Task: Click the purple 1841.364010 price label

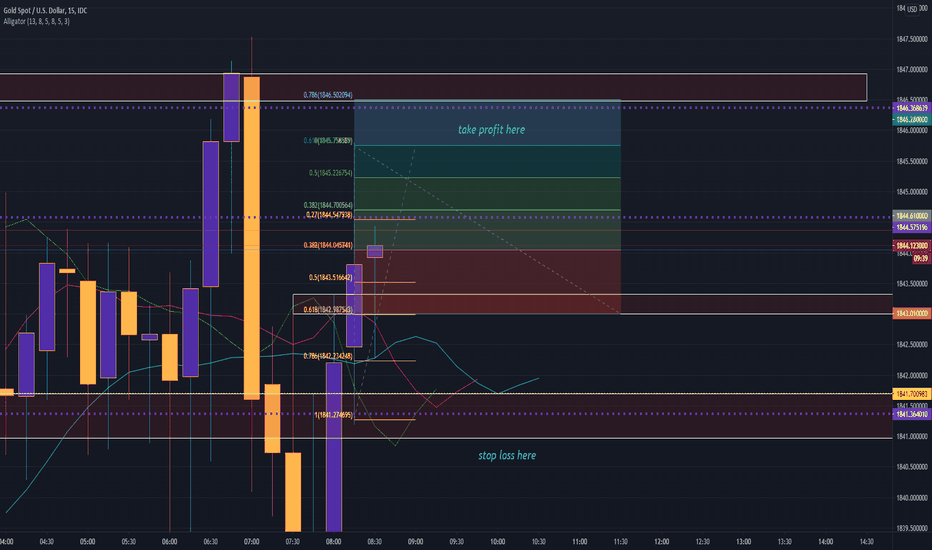Action: pyautogui.click(x=912, y=414)
